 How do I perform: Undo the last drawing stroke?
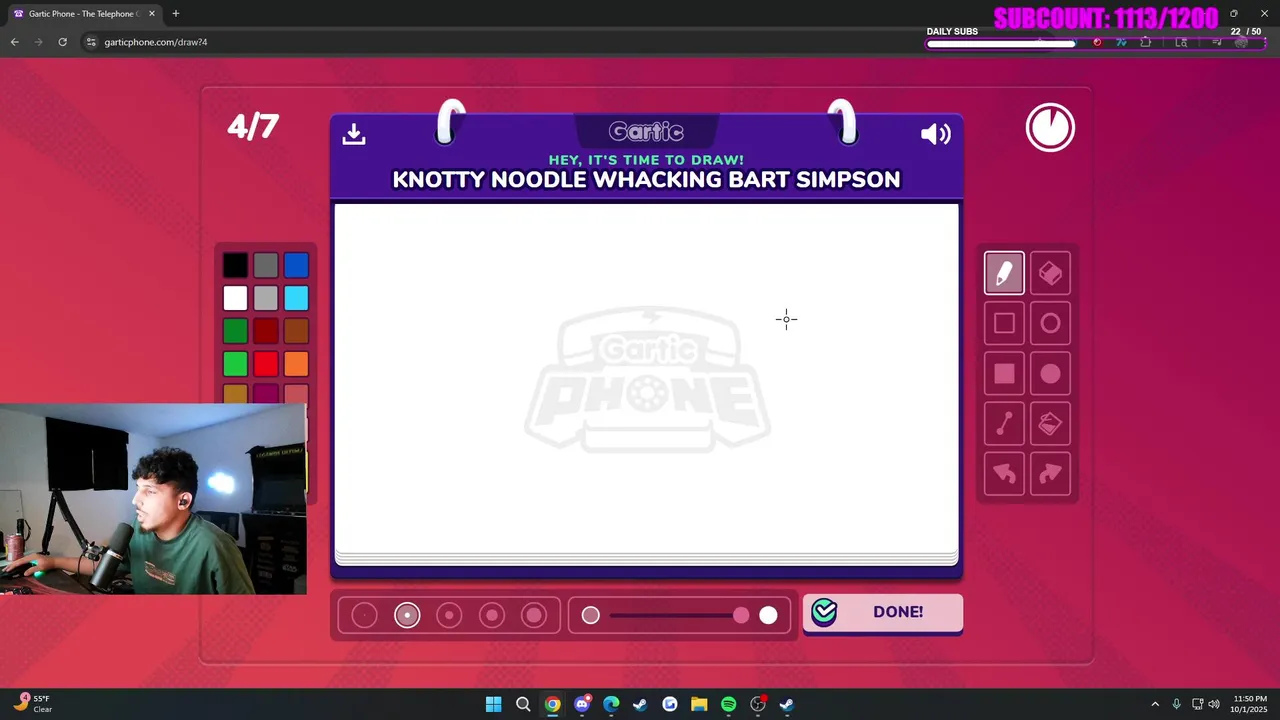1004,474
